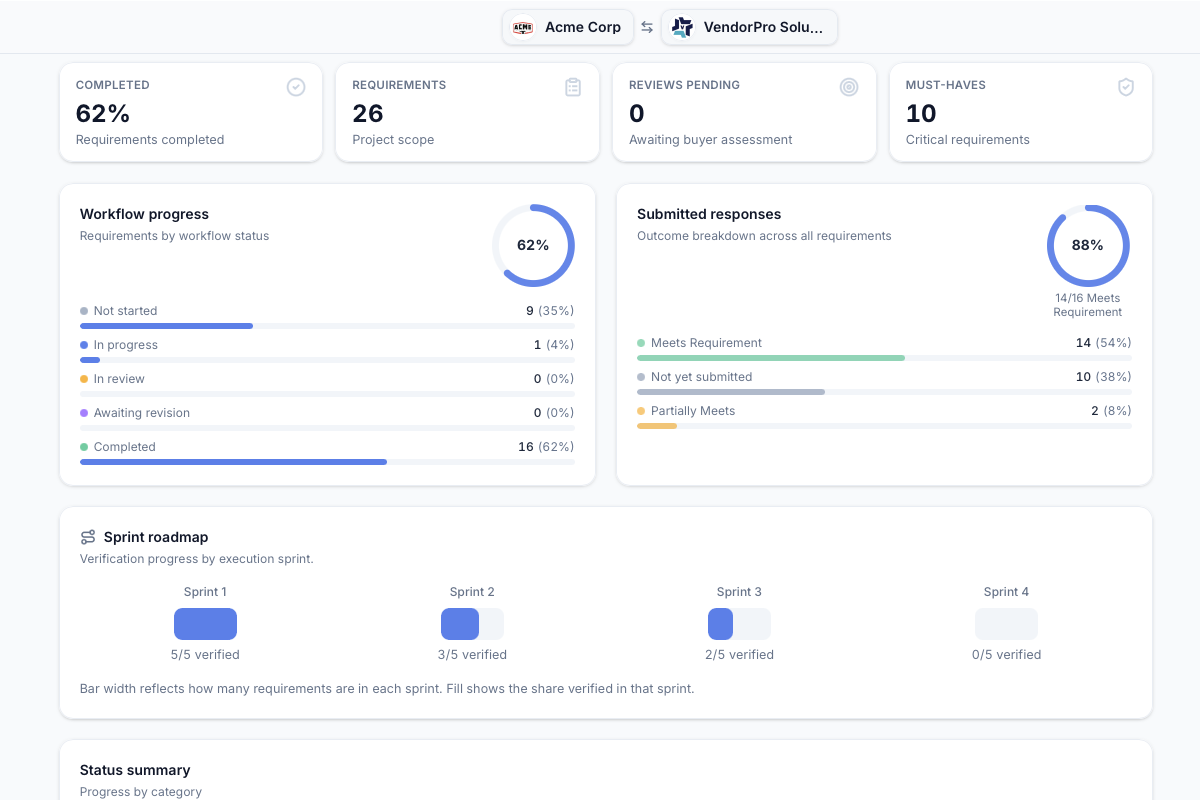Click the Completed workflow status label
1200x800 pixels.
(x=125, y=447)
